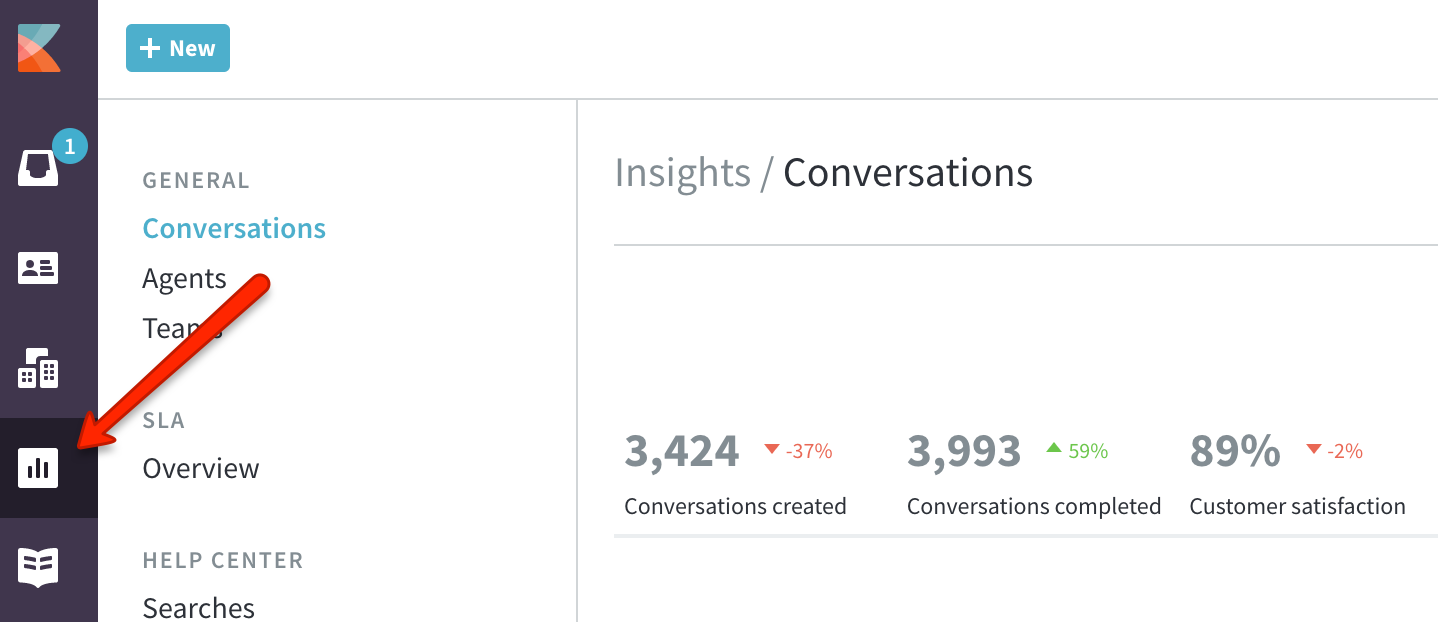Click the New button
Screen dimensions: 1438x622
(x=178, y=48)
